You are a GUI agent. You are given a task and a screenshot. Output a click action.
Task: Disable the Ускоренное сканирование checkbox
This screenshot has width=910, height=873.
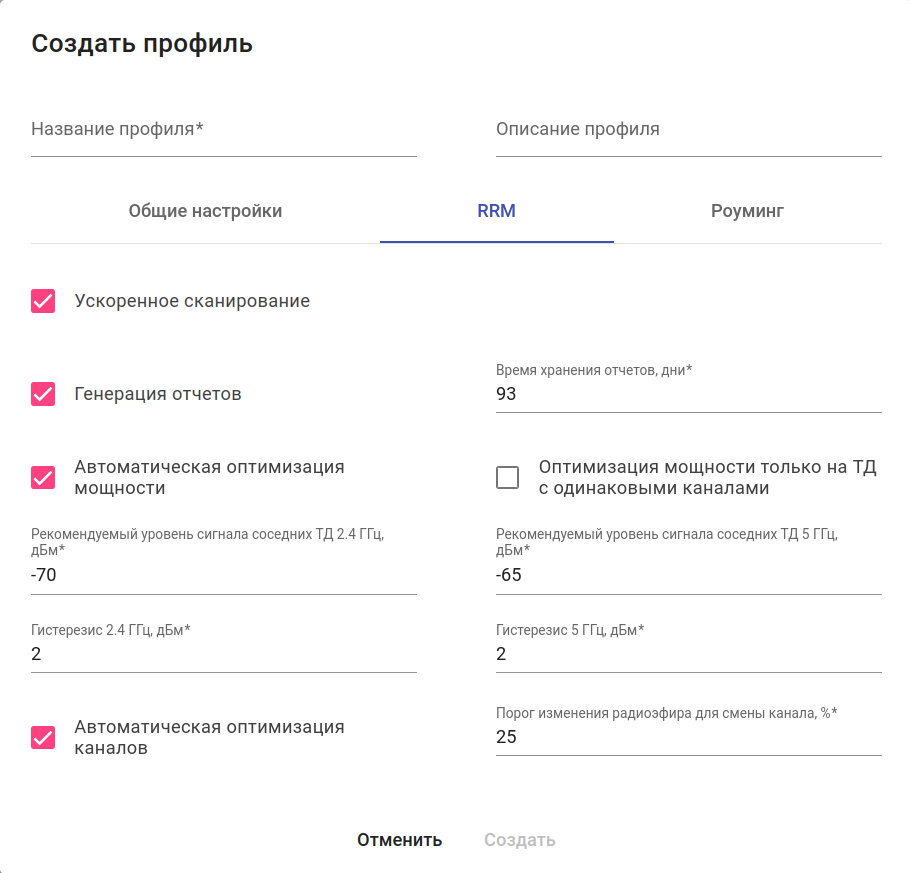[43, 301]
